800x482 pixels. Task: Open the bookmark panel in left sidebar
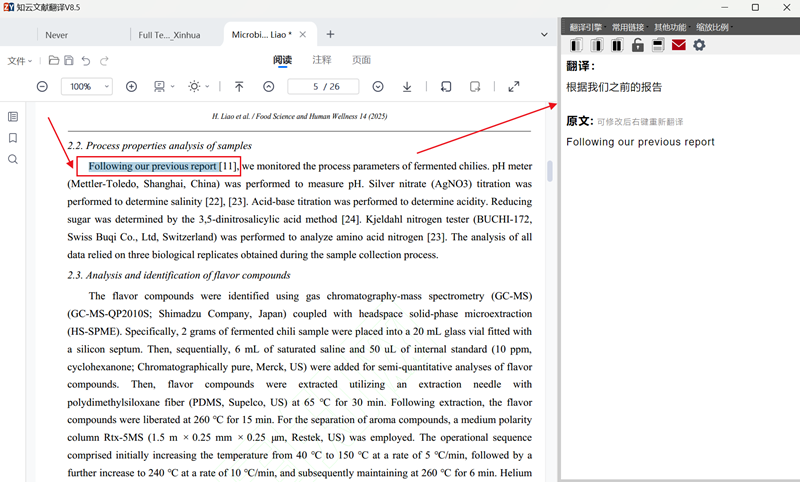(x=13, y=138)
